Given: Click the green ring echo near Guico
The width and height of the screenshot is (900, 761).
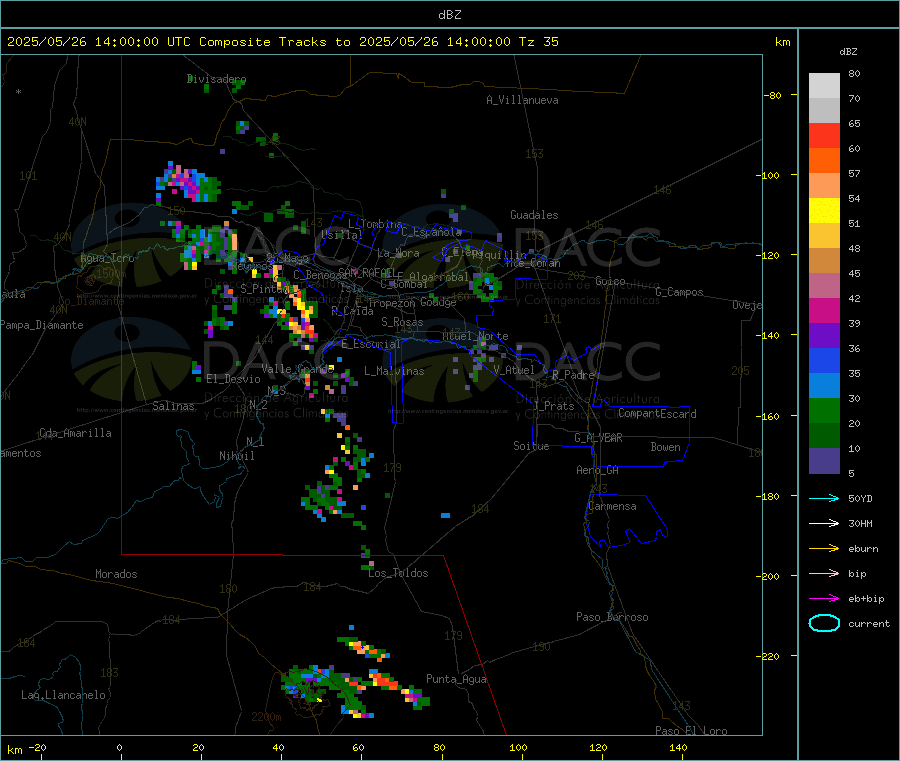Looking at the screenshot, I should click(x=487, y=286).
